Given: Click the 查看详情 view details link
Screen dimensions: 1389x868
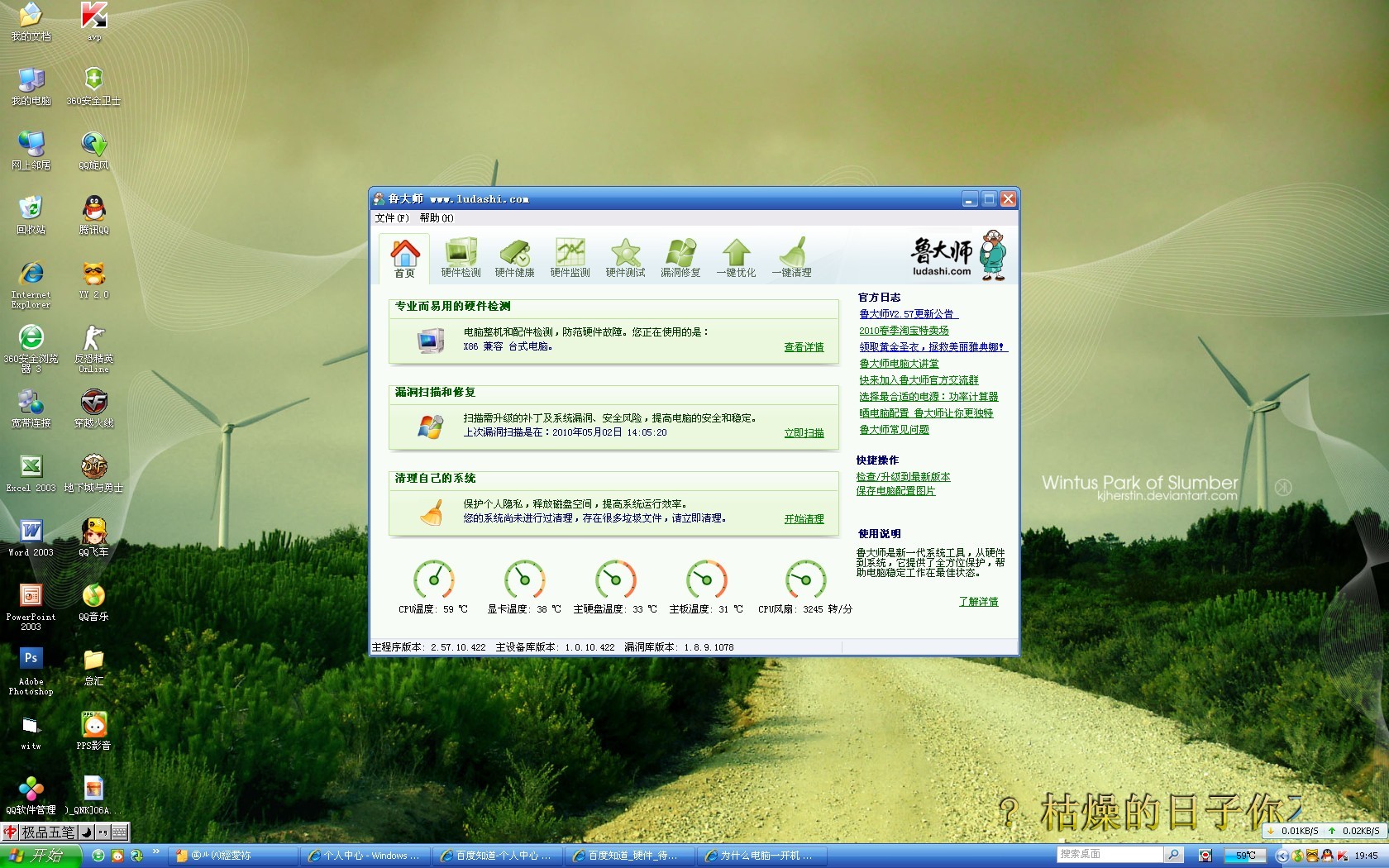Looking at the screenshot, I should click(804, 347).
